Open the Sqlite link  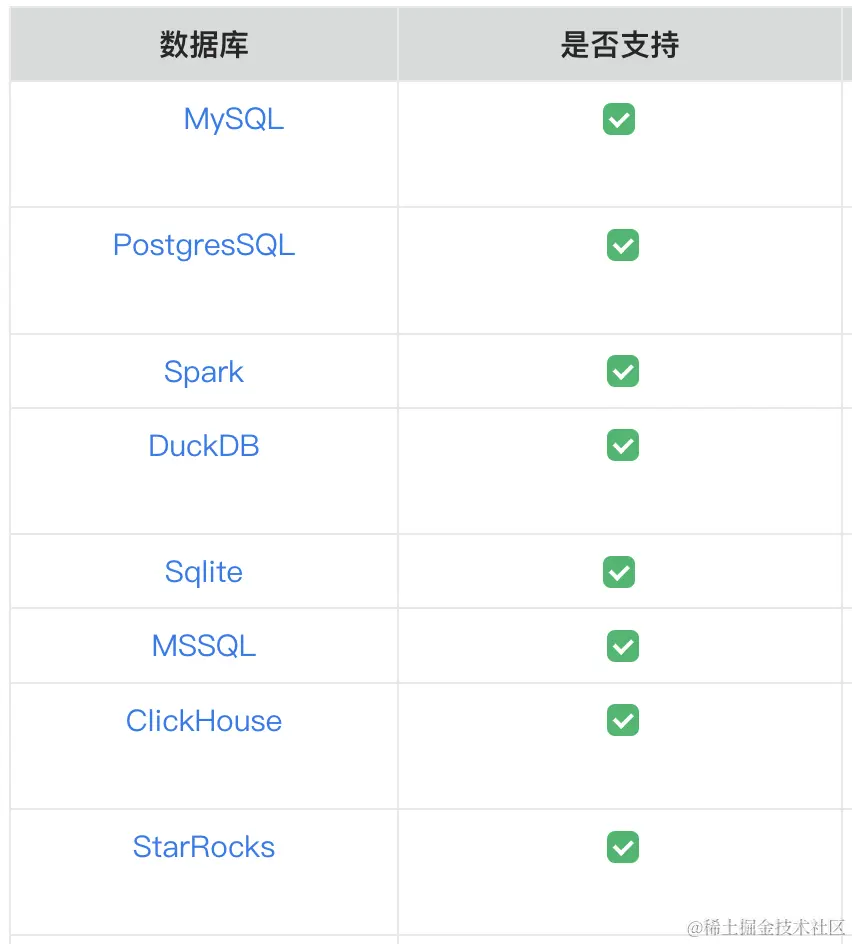(204, 572)
